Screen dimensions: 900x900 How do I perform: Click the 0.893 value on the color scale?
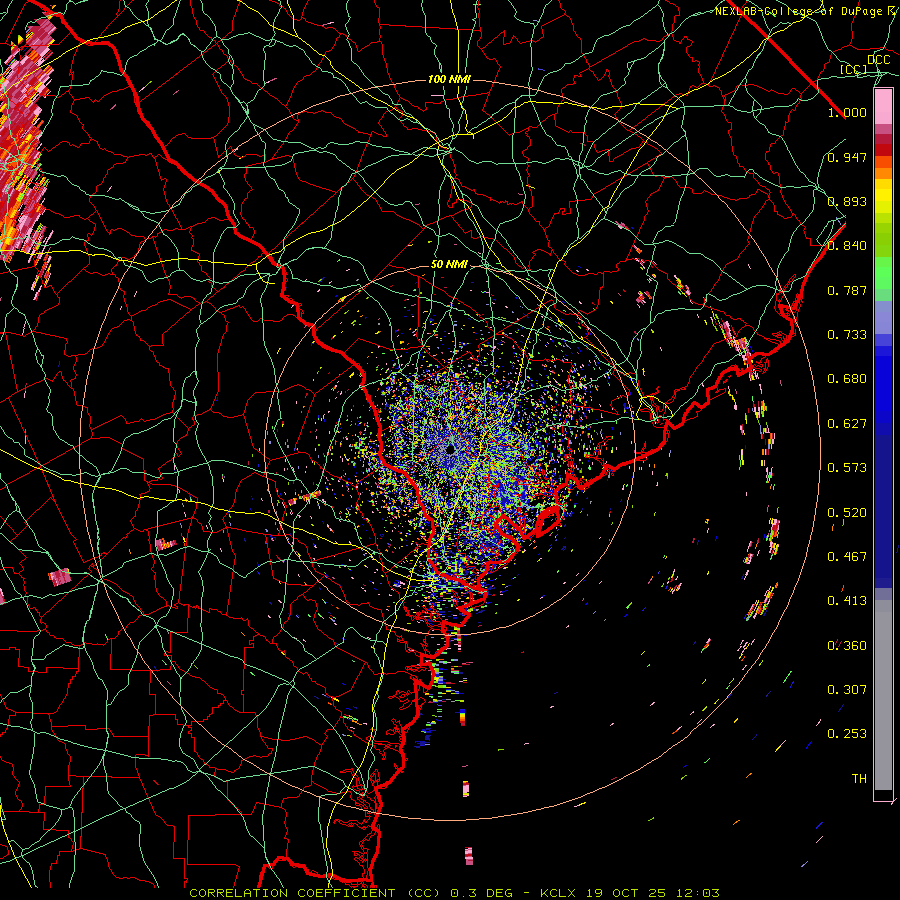pyautogui.click(x=847, y=201)
